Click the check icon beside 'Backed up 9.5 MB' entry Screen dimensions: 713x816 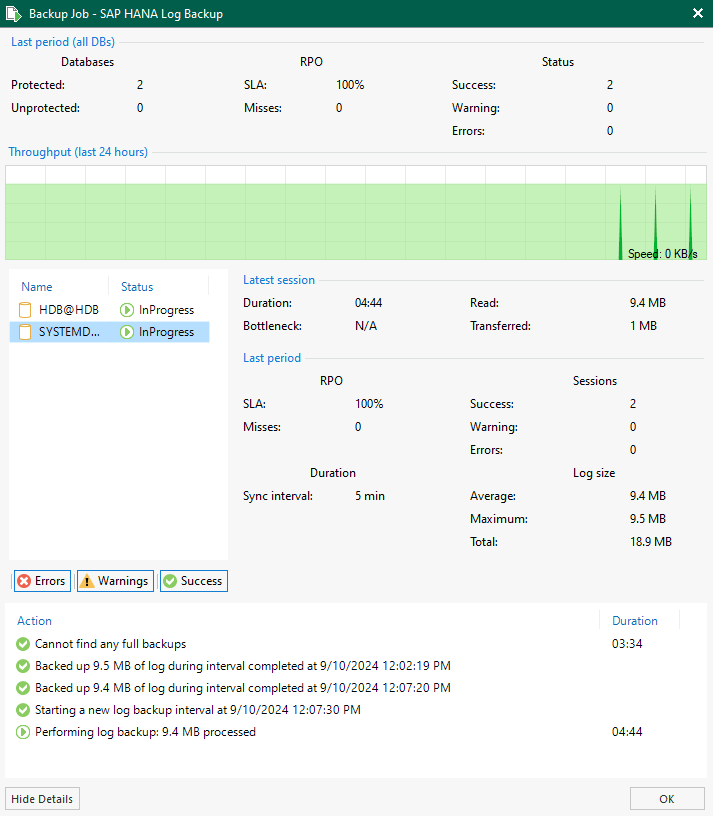coord(23,666)
